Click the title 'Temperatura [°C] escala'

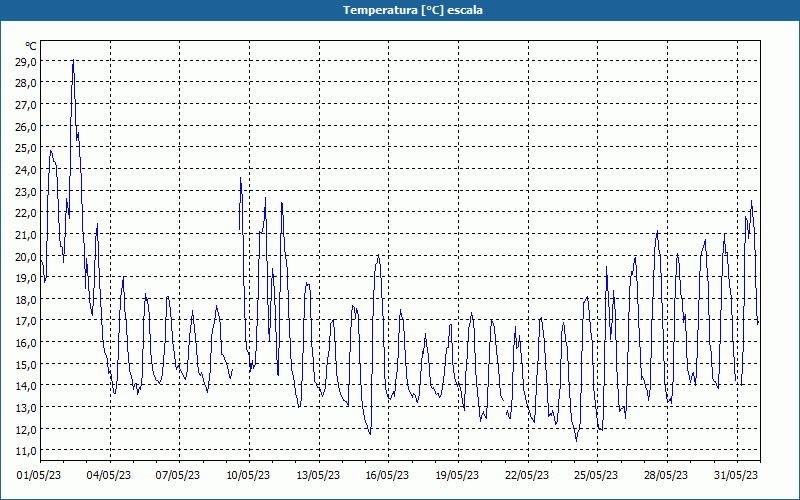pyautogui.click(x=413, y=10)
